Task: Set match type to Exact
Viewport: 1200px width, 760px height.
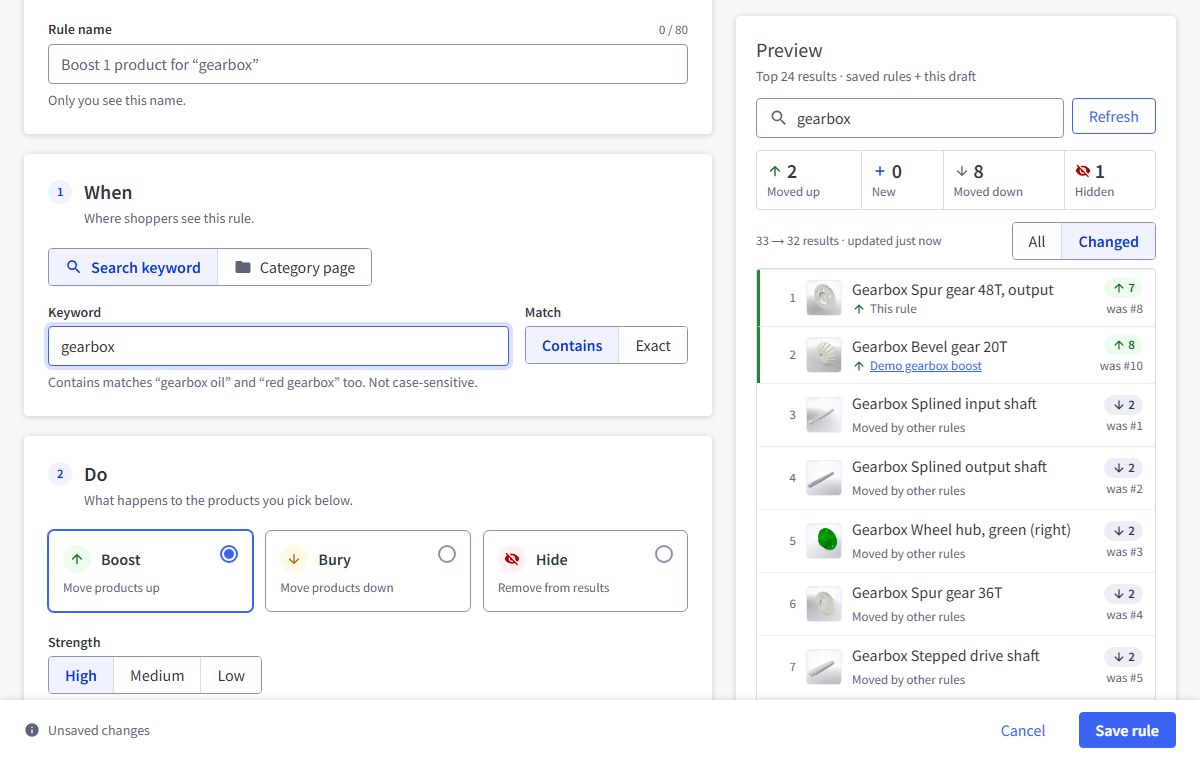Action: point(653,345)
